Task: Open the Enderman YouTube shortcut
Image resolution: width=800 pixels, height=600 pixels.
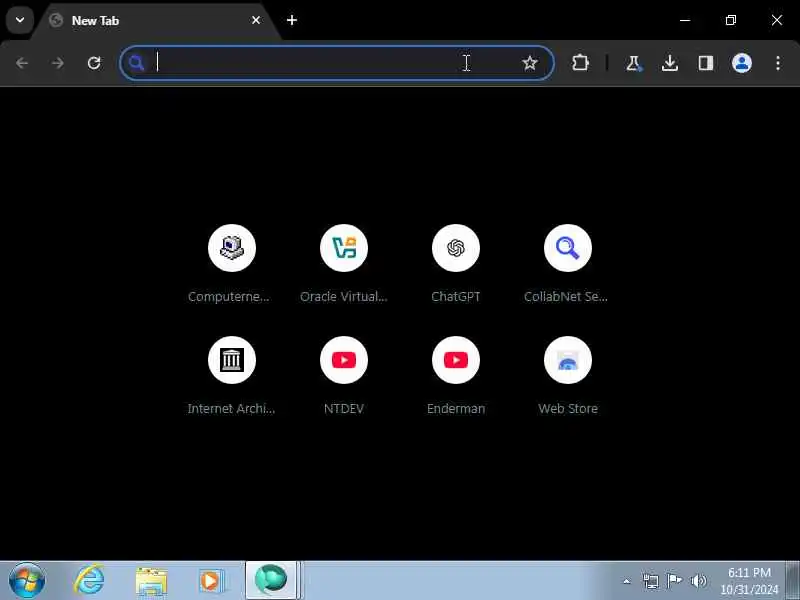Action: 456,377
